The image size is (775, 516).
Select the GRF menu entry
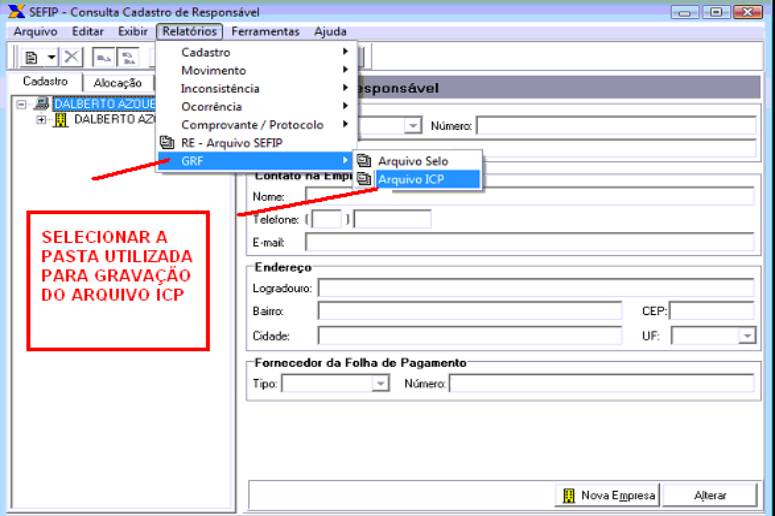click(256, 161)
